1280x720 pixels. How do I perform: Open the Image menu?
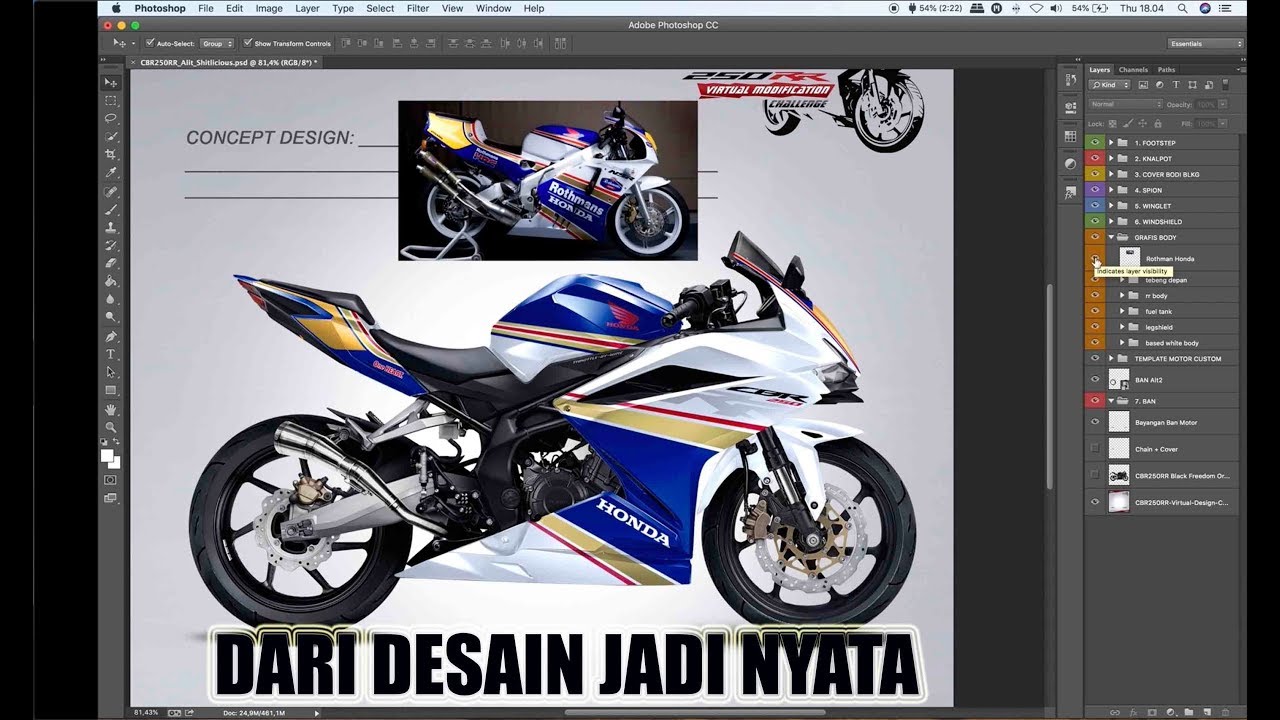coord(269,8)
